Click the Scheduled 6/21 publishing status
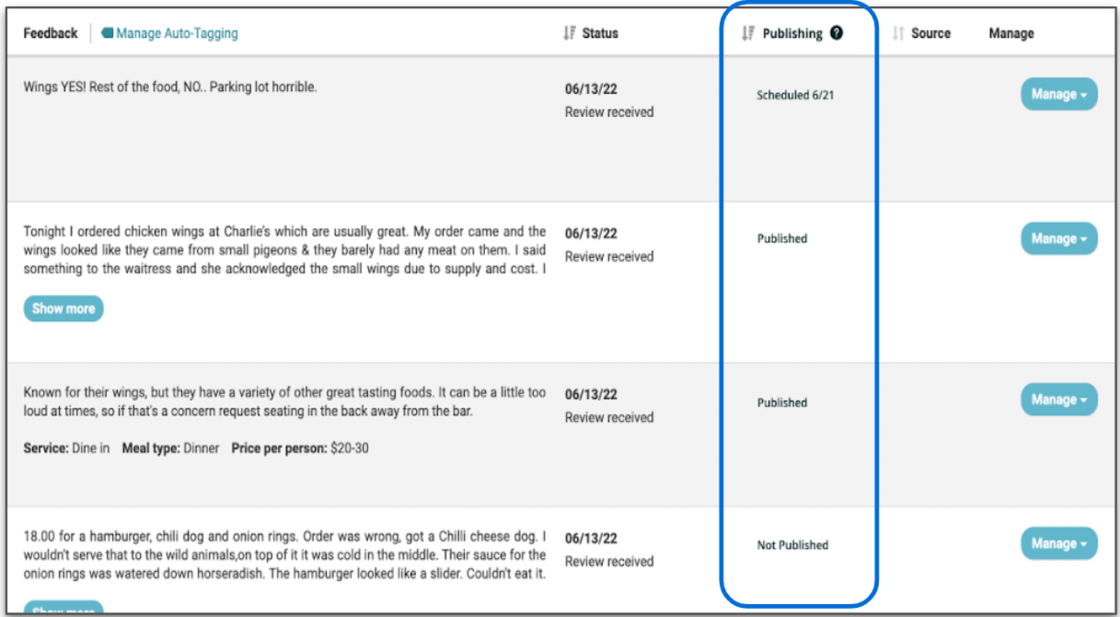1120x617 pixels. pos(795,95)
